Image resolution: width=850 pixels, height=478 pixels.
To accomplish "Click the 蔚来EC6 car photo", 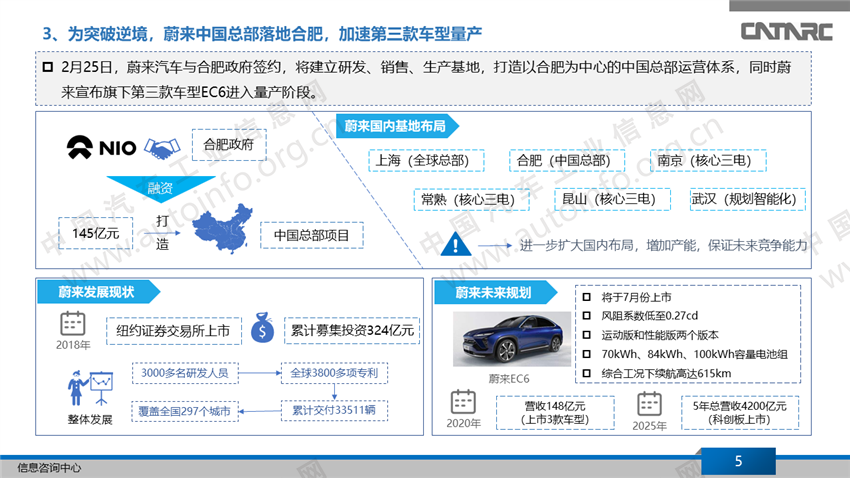I will [x=512, y=339].
